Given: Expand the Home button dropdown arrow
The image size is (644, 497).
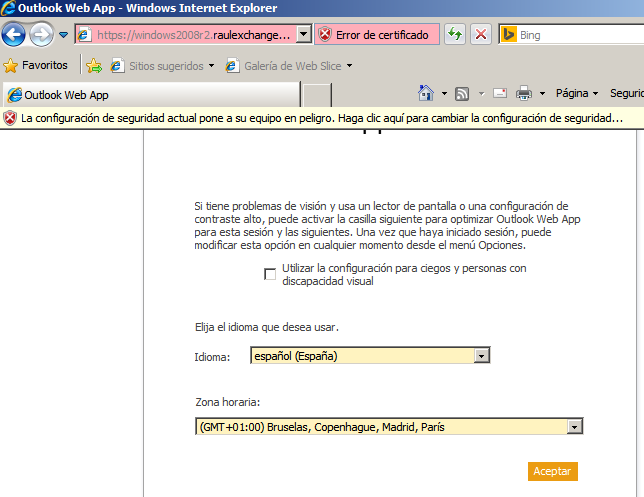Looking at the screenshot, I should (444, 94).
